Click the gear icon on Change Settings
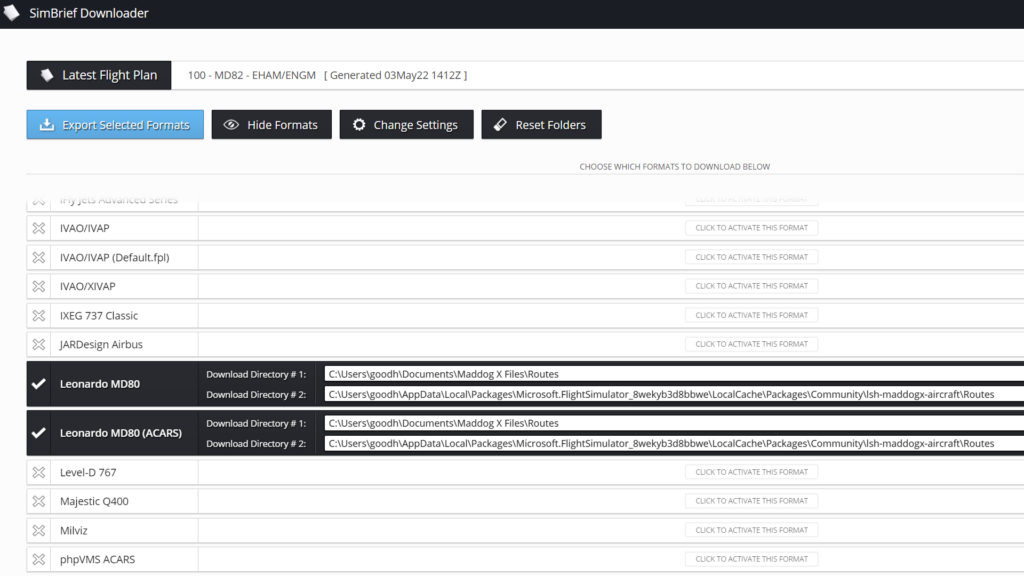Screen dimensions: 1024x576 pyautogui.click(x=359, y=125)
